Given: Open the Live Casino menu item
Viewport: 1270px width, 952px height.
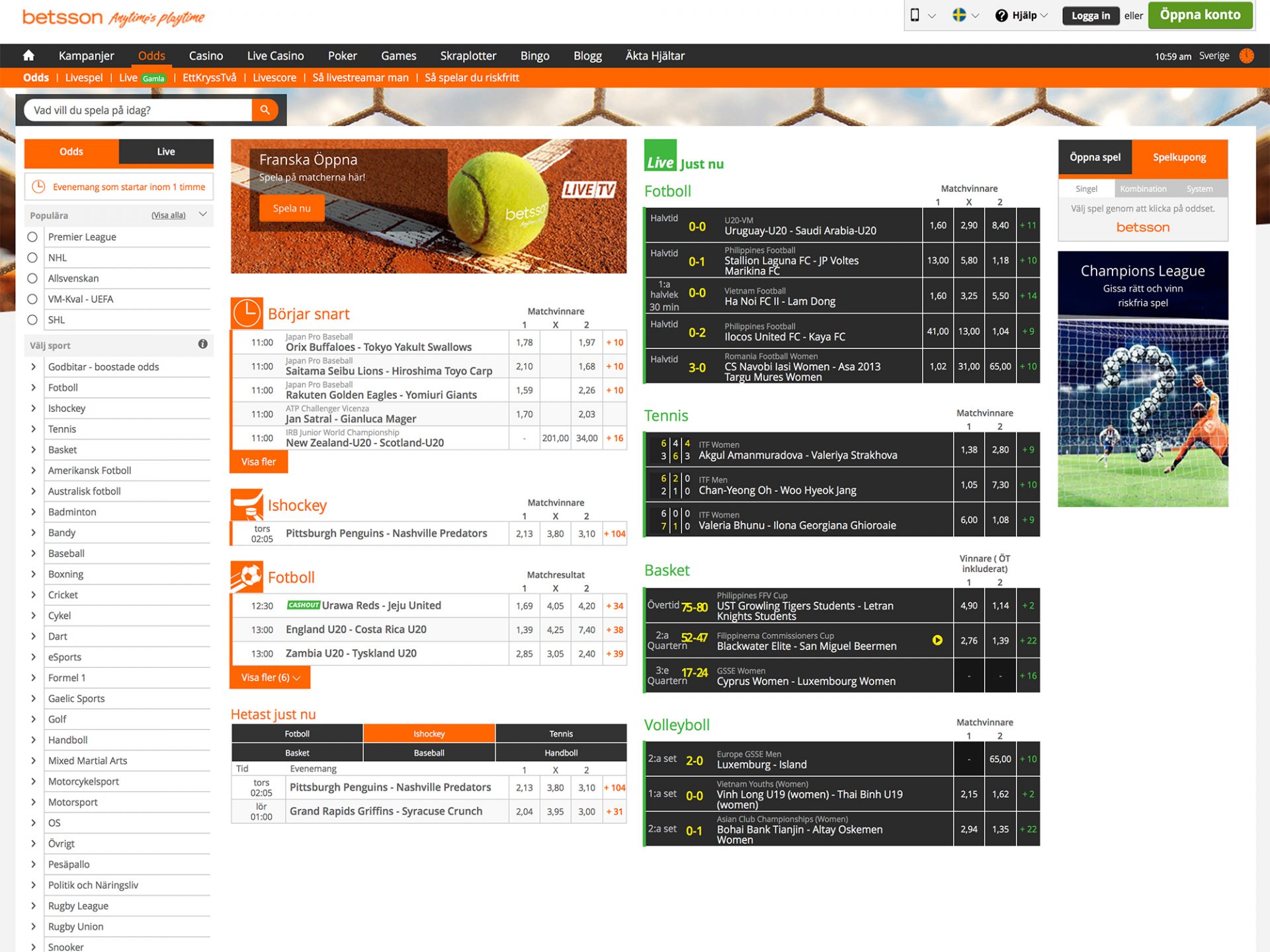Looking at the screenshot, I should pos(275,56).
